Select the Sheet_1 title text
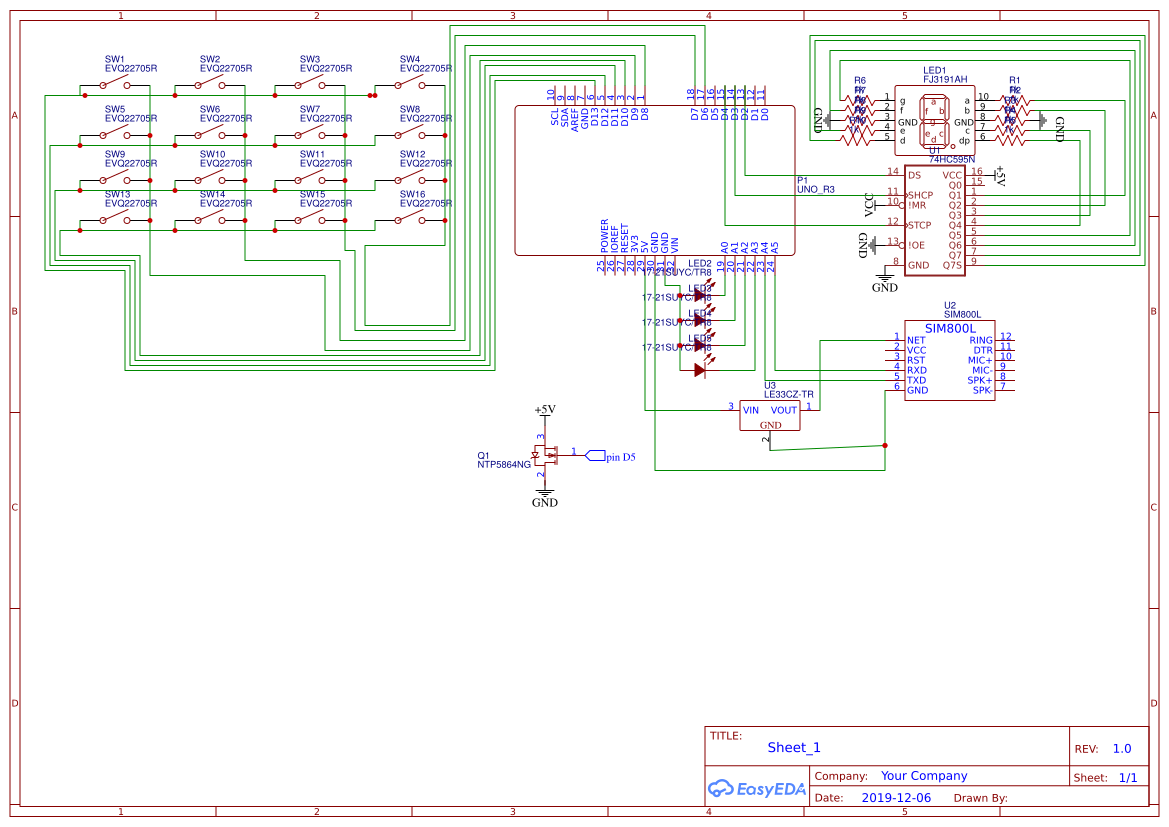The width and height of the screenshot is (1169, 827). point(792,747)
